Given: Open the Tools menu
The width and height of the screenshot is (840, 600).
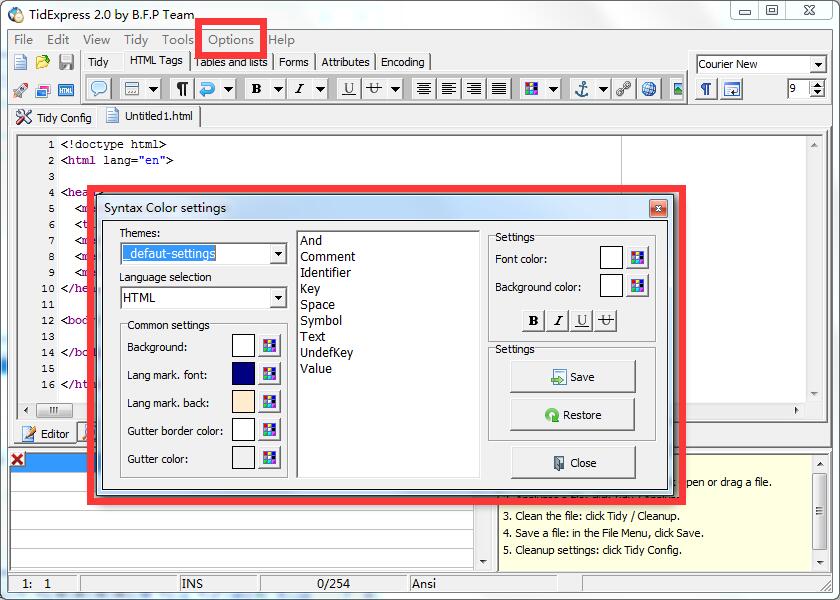Looking at the screenshot, I should pyautogui.click(x=177, y=40).
